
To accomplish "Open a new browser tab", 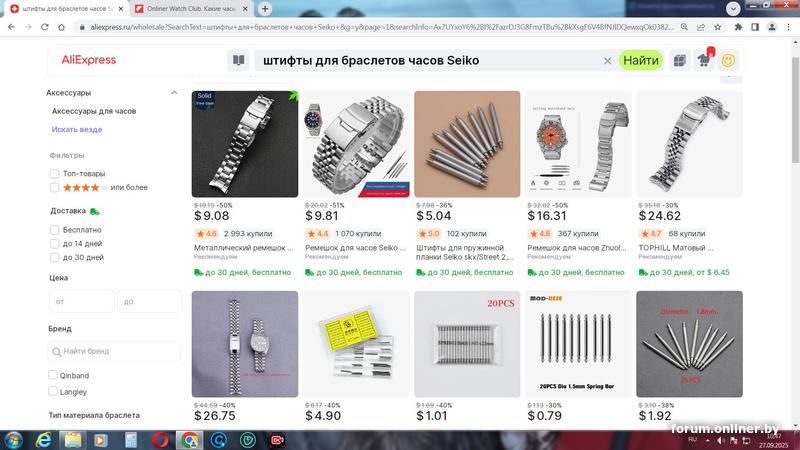I will pos(265,9).
